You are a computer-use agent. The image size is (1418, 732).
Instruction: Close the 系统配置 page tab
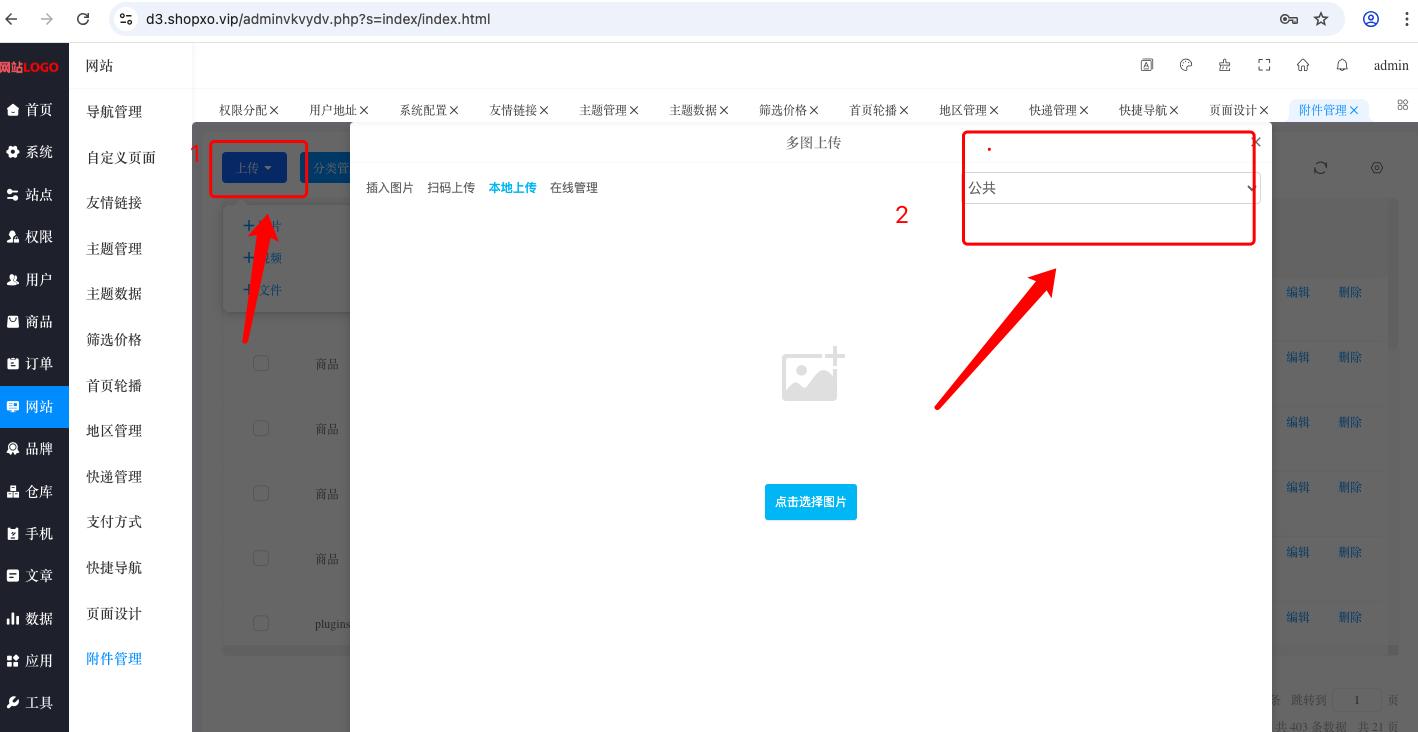coord(454,110)
